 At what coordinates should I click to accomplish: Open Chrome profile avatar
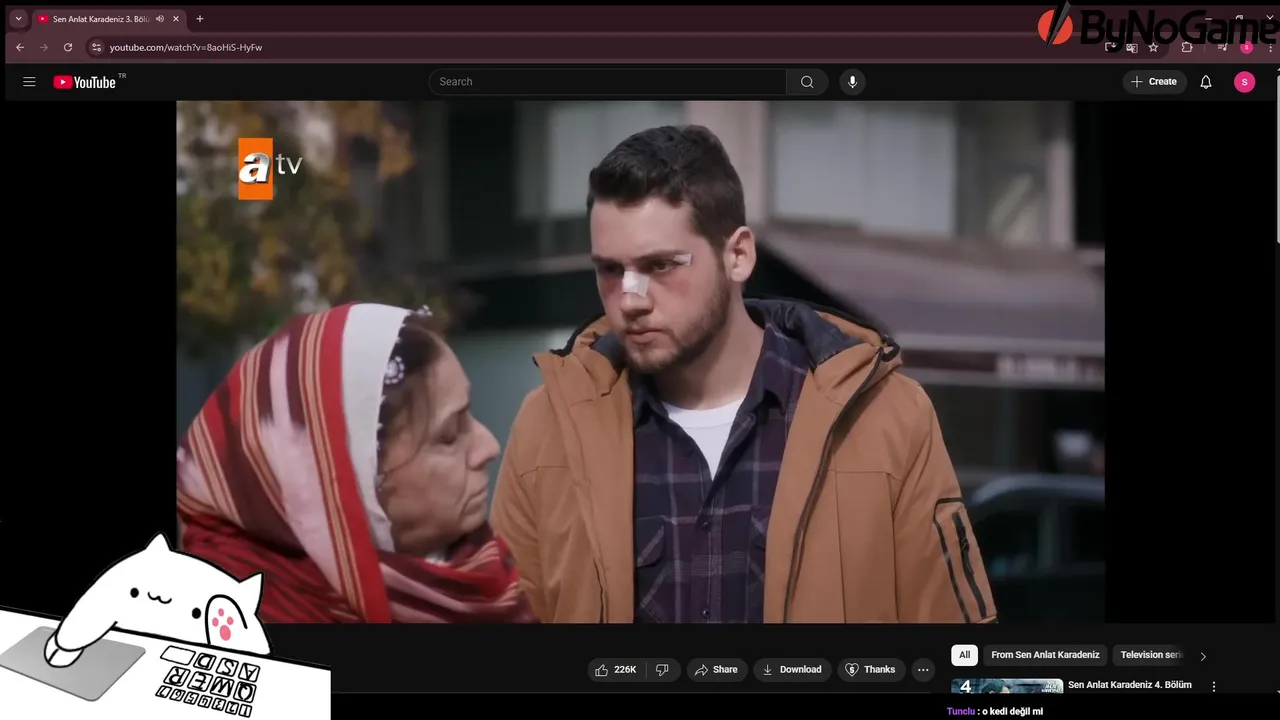(1246, 47)
